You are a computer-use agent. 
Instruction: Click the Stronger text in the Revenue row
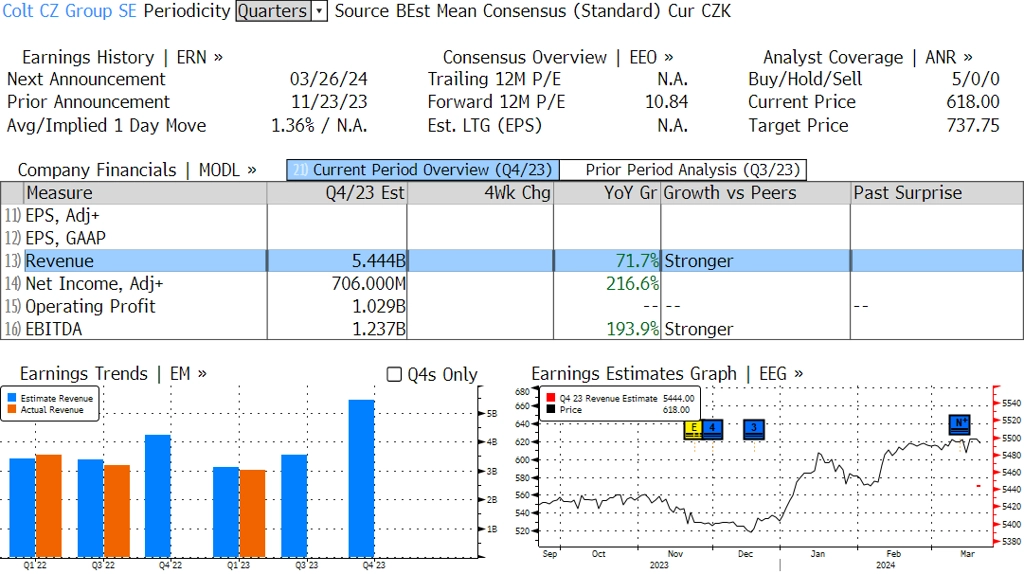click(699, 261)
